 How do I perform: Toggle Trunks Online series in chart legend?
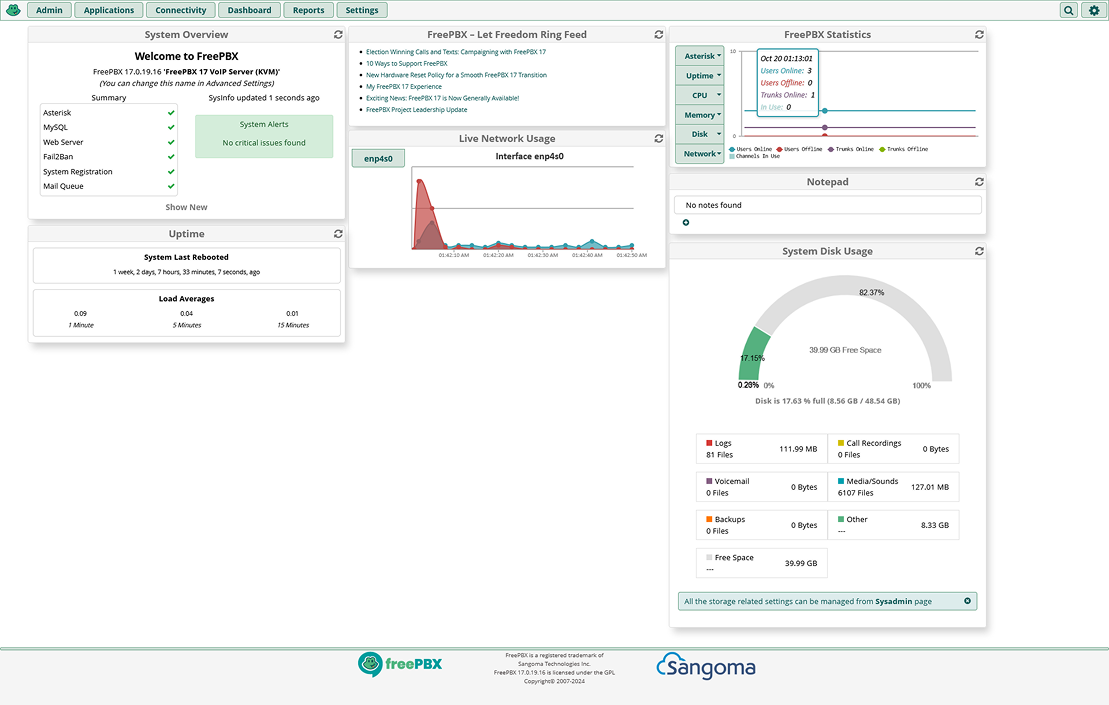850,149
